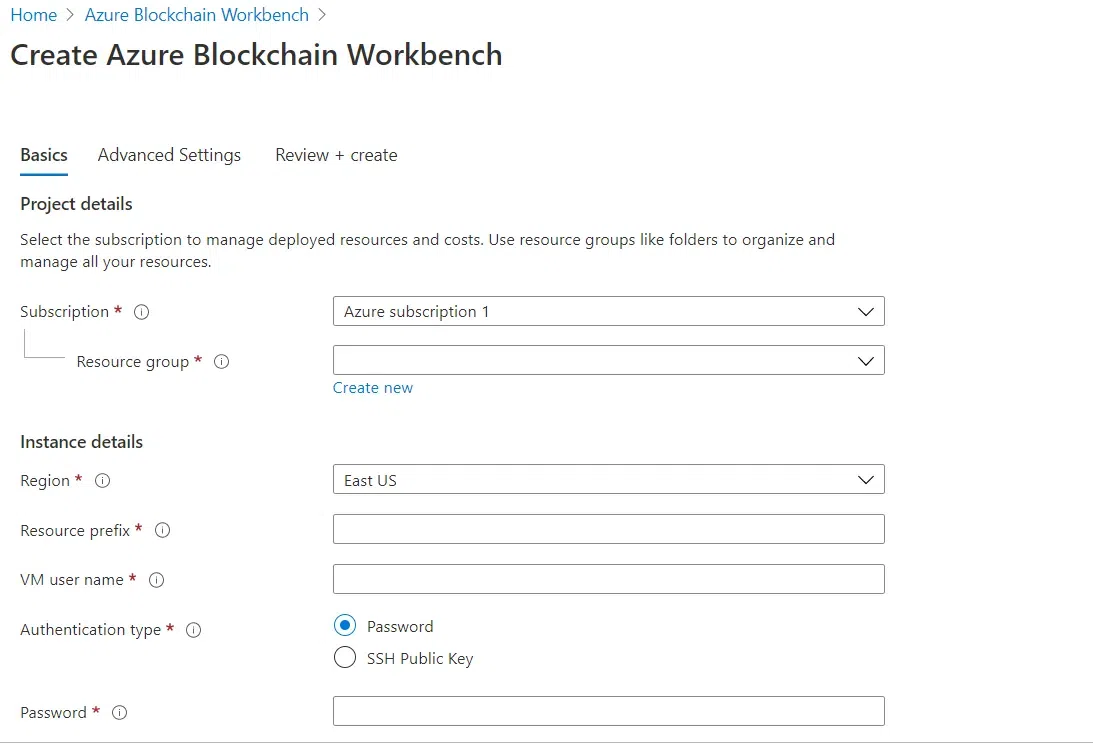Image resolution: width=1093 pixels, height=744 pixels.
Task: Switch to the Review + create tab
Action: coord(336,155)
